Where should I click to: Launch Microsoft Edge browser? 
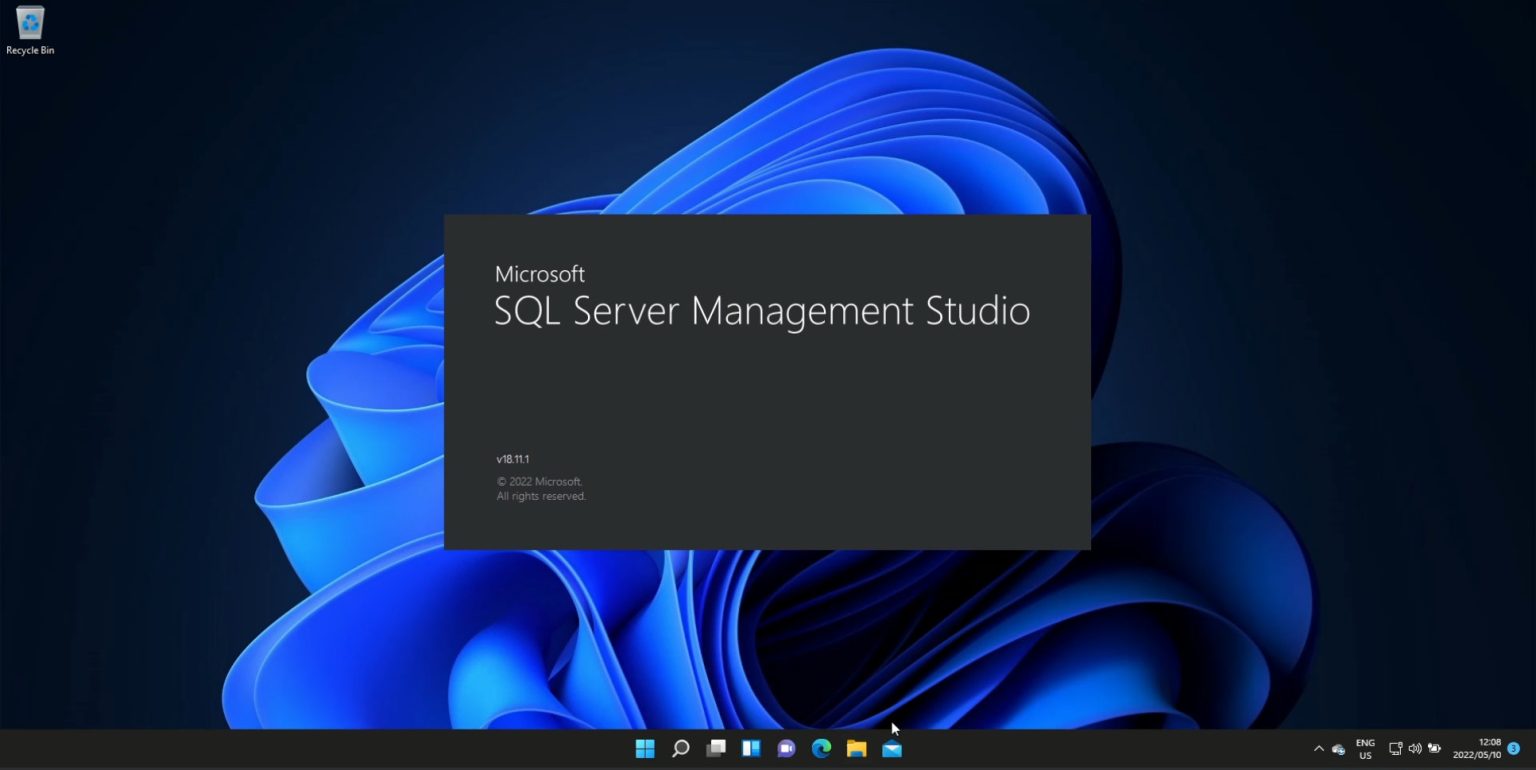coord(821,748)
